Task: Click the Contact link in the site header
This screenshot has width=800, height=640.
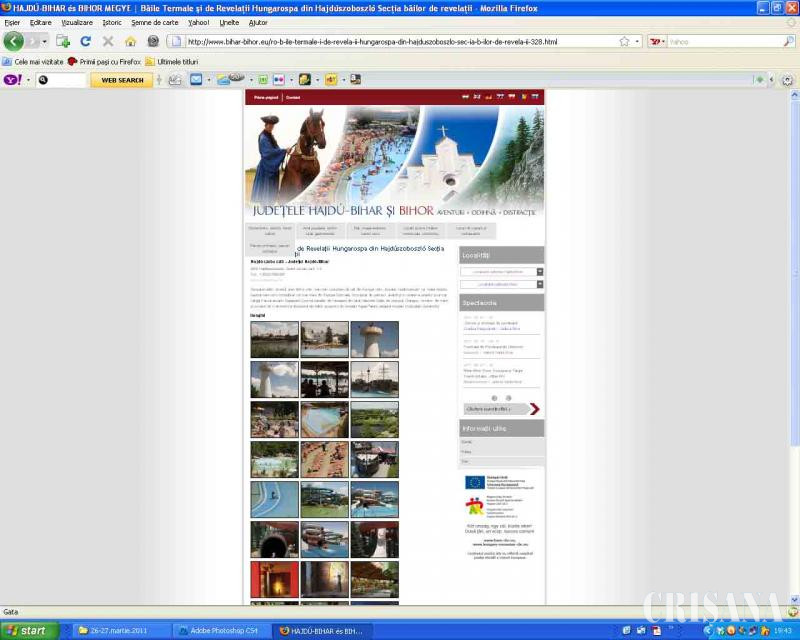Action: (292, 97)
